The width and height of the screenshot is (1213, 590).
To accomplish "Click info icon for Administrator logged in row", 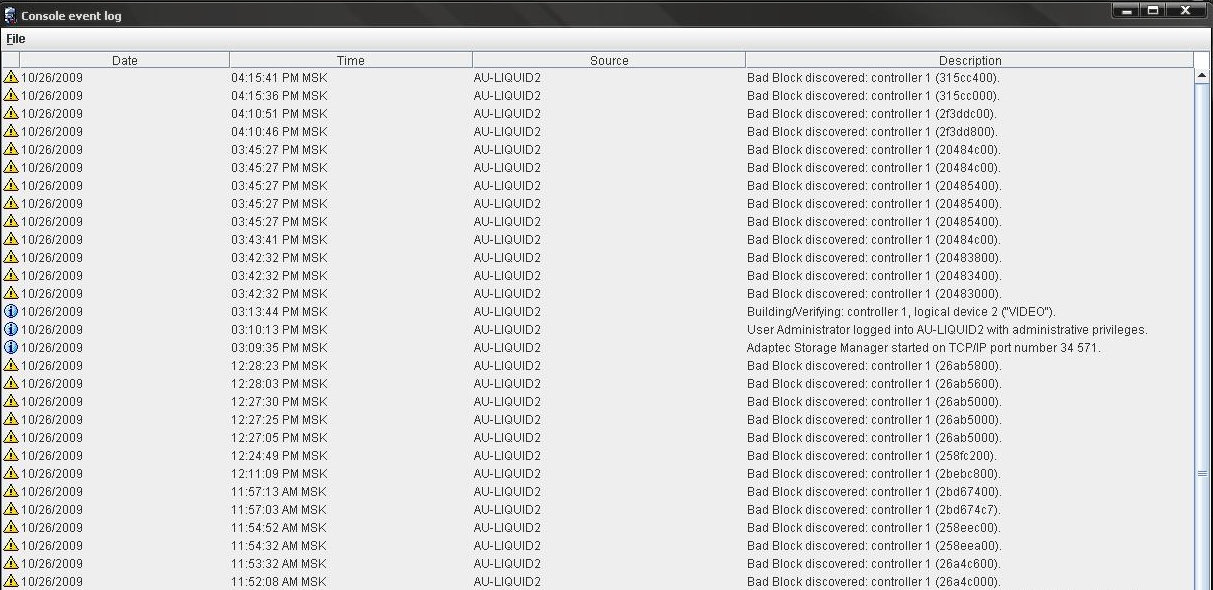I will point(11,330).
